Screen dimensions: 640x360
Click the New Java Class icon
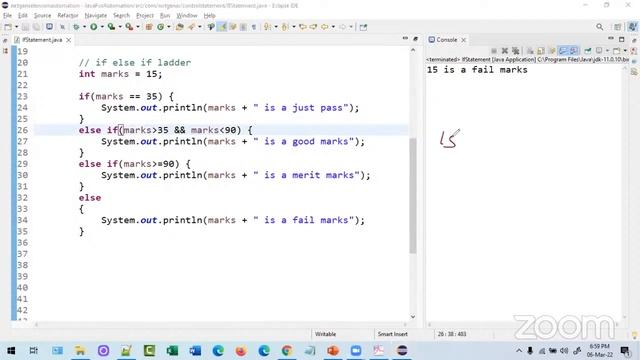160,27
